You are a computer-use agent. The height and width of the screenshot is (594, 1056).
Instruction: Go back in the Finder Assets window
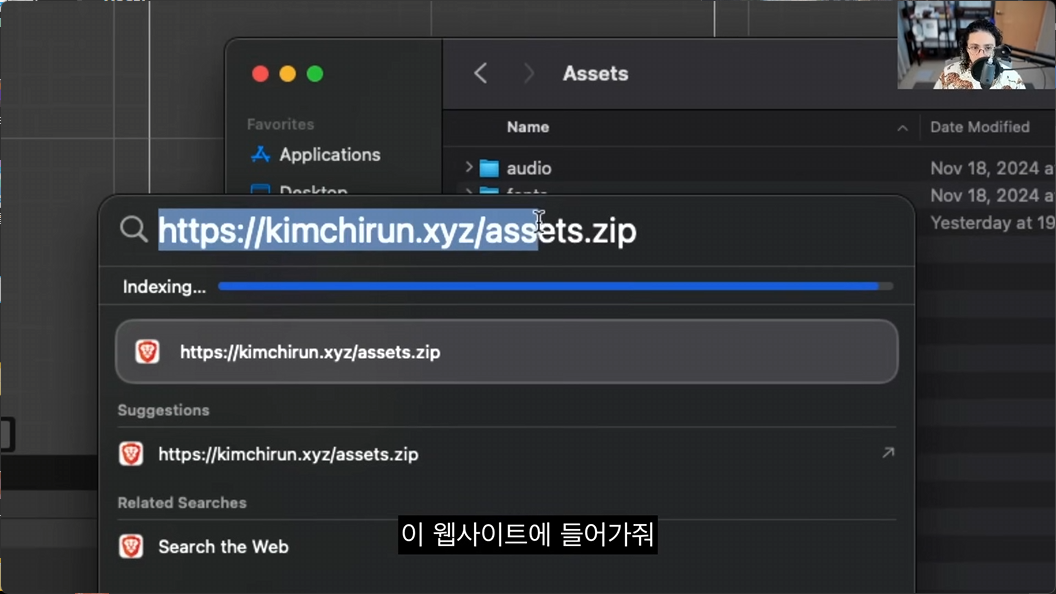pos(480,73)
